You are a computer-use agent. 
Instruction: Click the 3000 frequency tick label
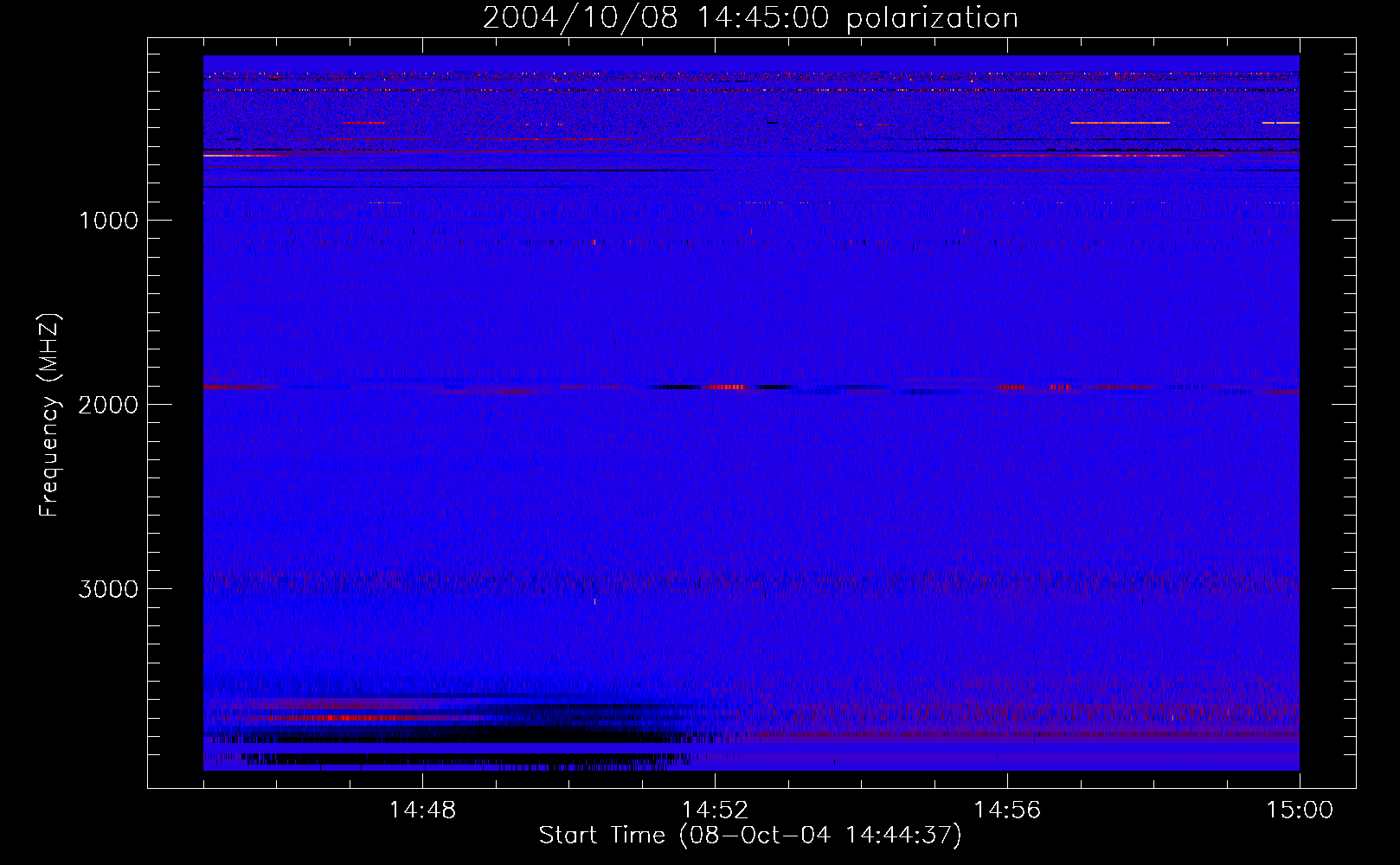pyautogui.click(x=108, y=589)
